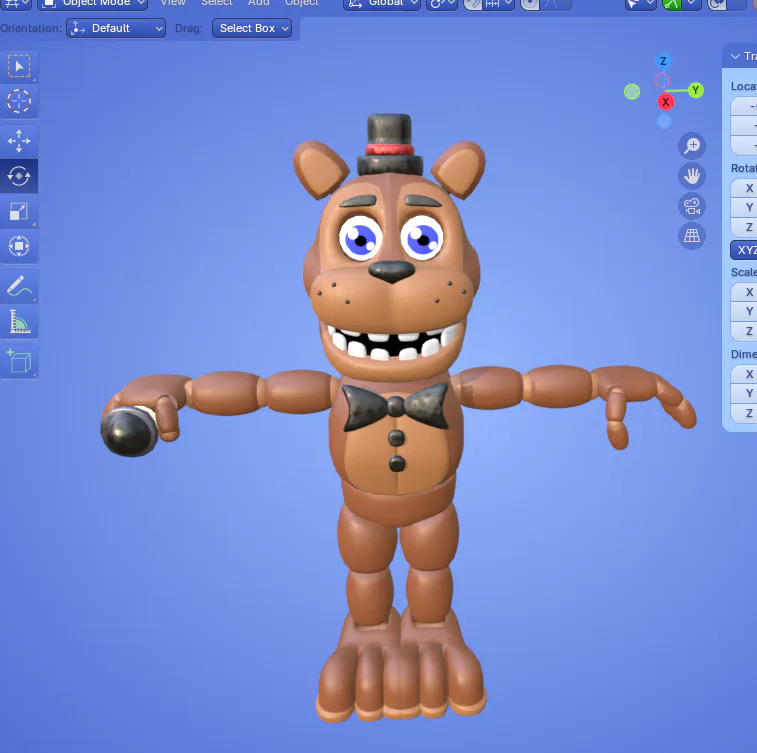Click the red outlined negative X gizmo circle
The height and width of the screenshot is (753, 757).
662,81
